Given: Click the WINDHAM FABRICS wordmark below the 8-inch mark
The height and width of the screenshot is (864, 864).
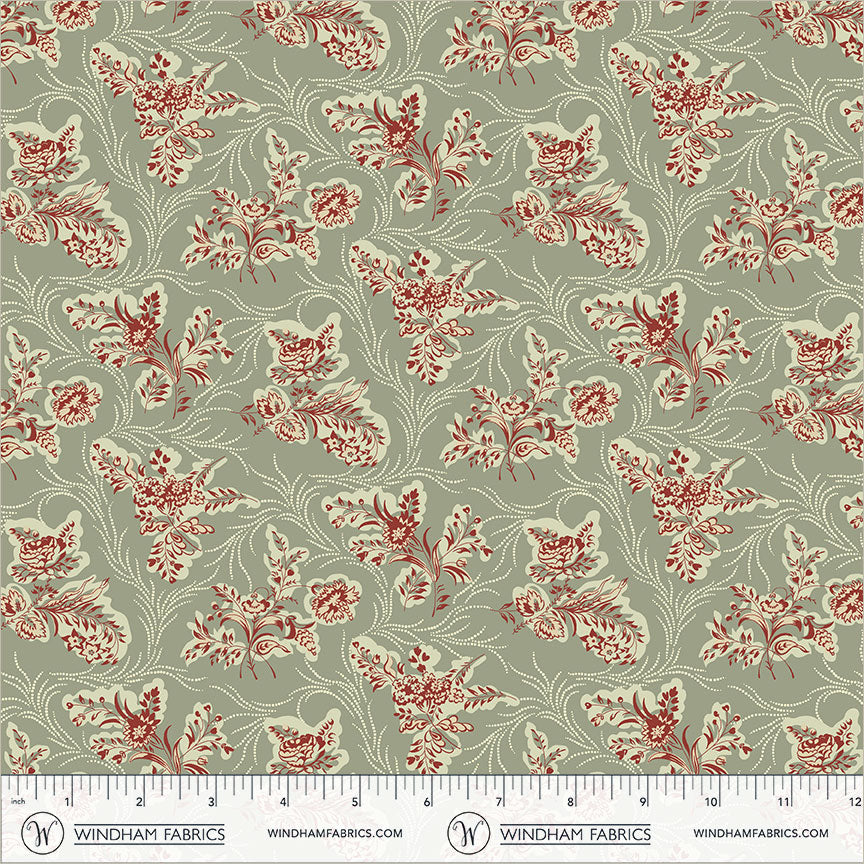Looking at the screenshot, I should (x=575, y=834).
